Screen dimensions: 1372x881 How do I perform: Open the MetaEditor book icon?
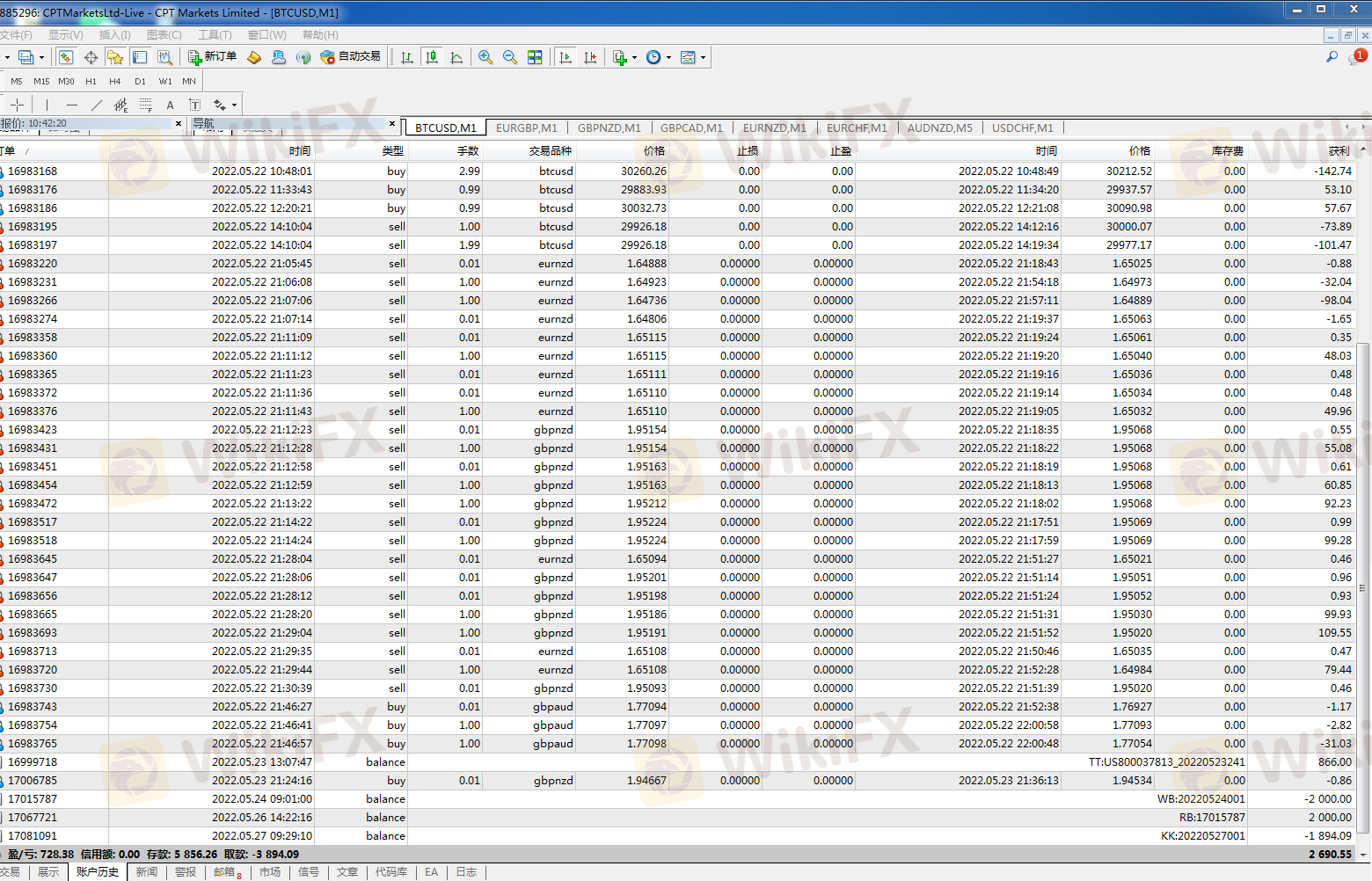[254, 57]
